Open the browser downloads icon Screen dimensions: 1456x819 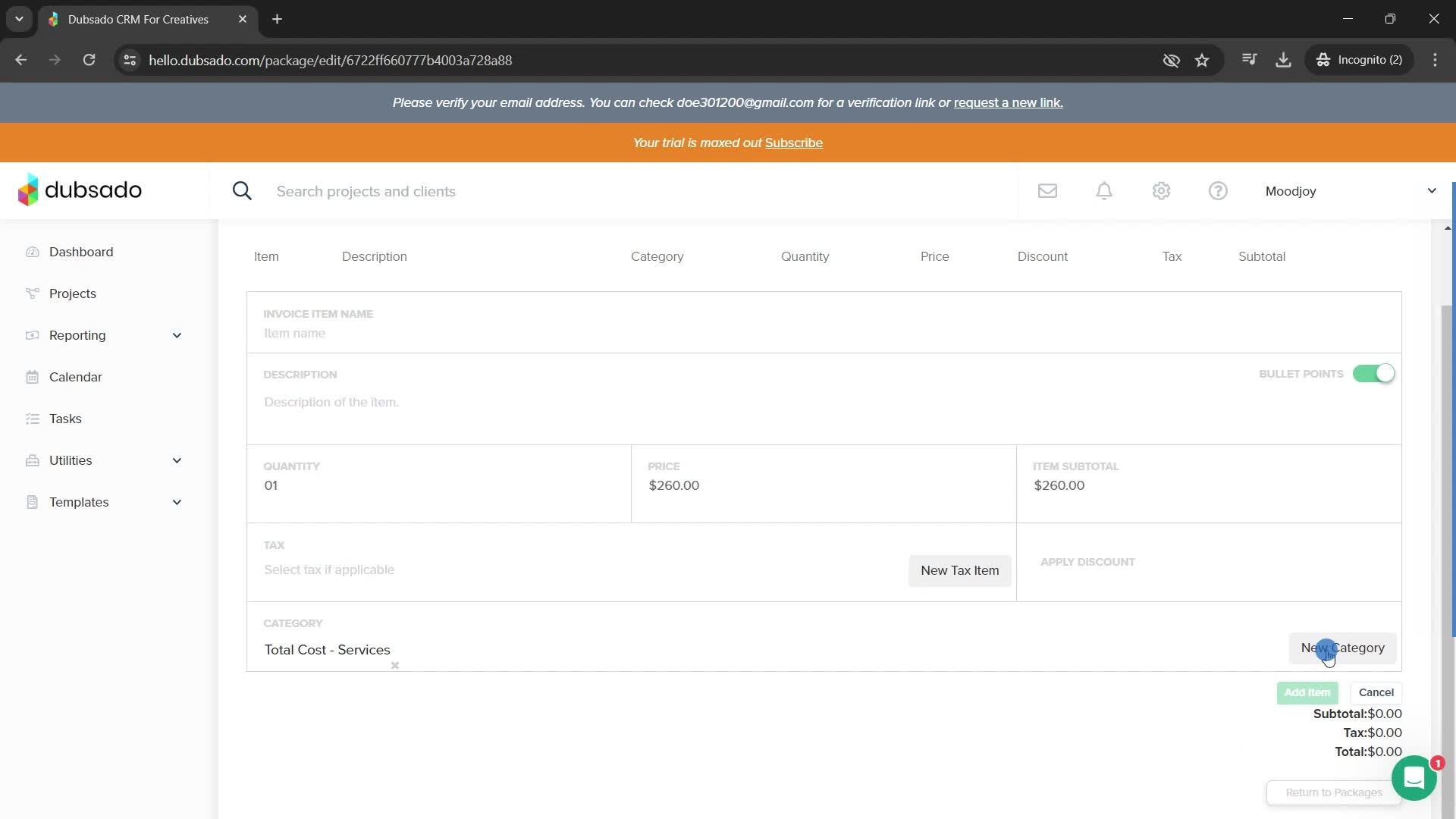tap(1283, 60)
